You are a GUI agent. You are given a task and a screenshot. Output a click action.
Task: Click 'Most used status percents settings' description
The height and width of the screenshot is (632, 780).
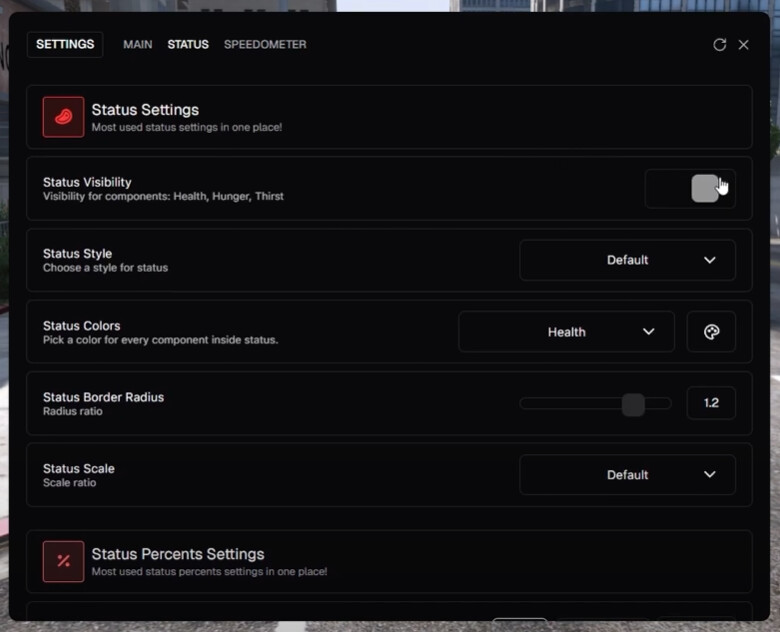(x=209, y=572)
